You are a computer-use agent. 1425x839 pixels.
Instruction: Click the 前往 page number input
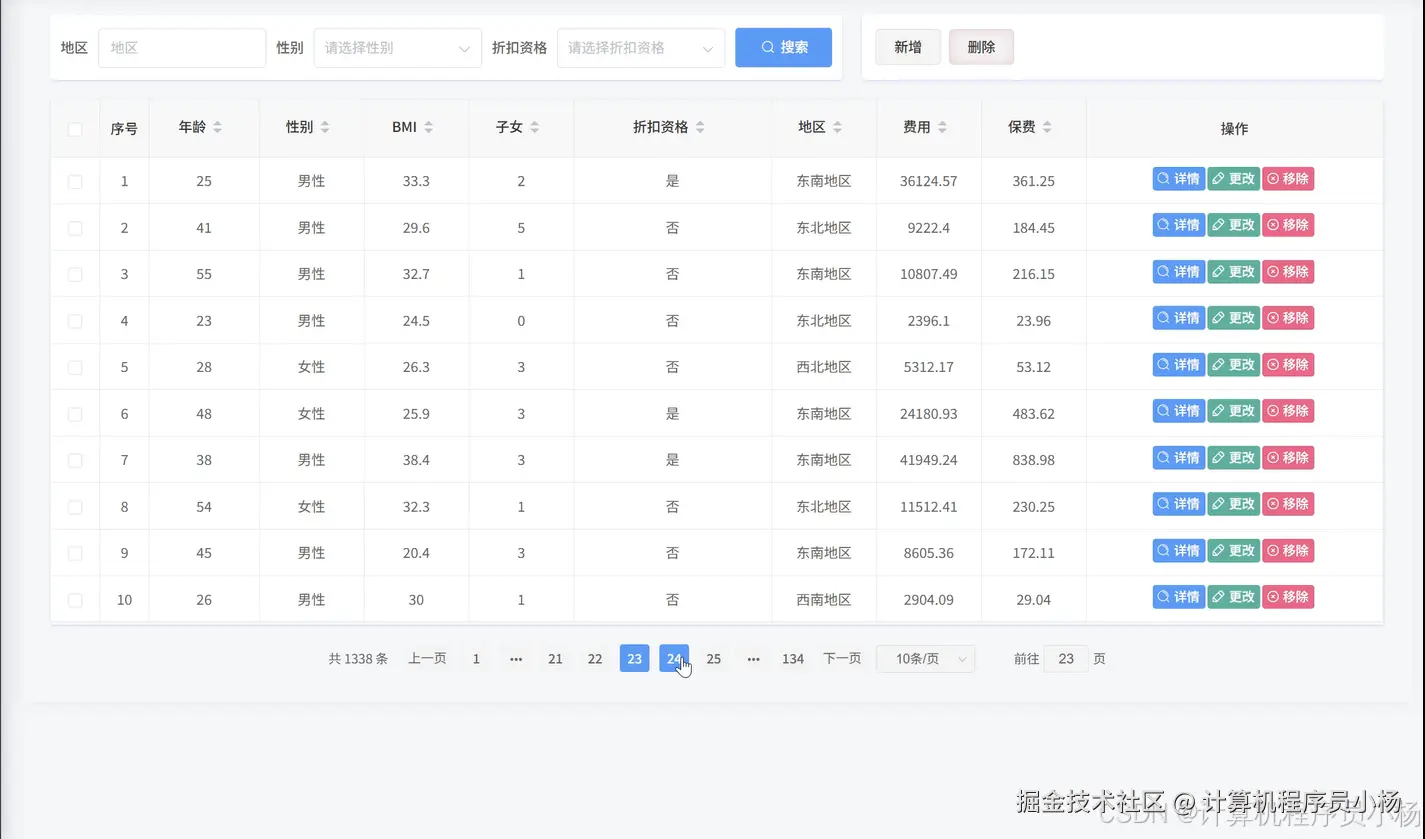1066,659
